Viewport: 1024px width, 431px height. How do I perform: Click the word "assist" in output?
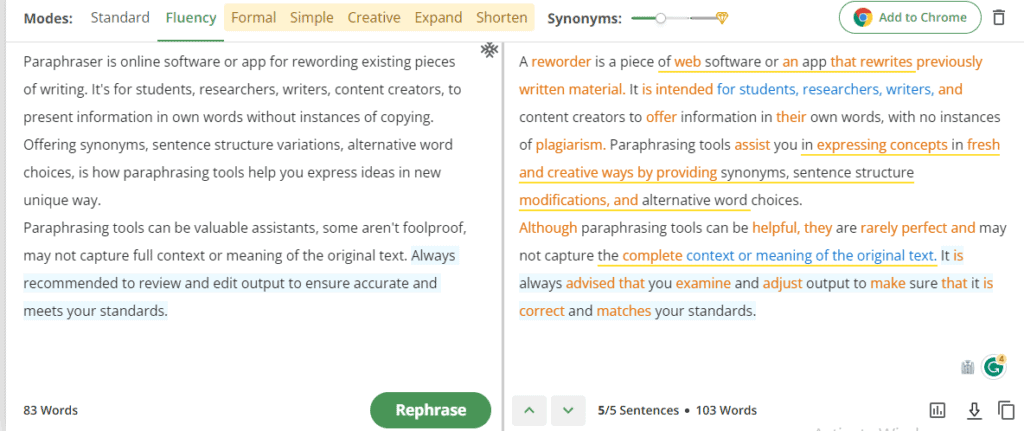(x=752, y=144)
